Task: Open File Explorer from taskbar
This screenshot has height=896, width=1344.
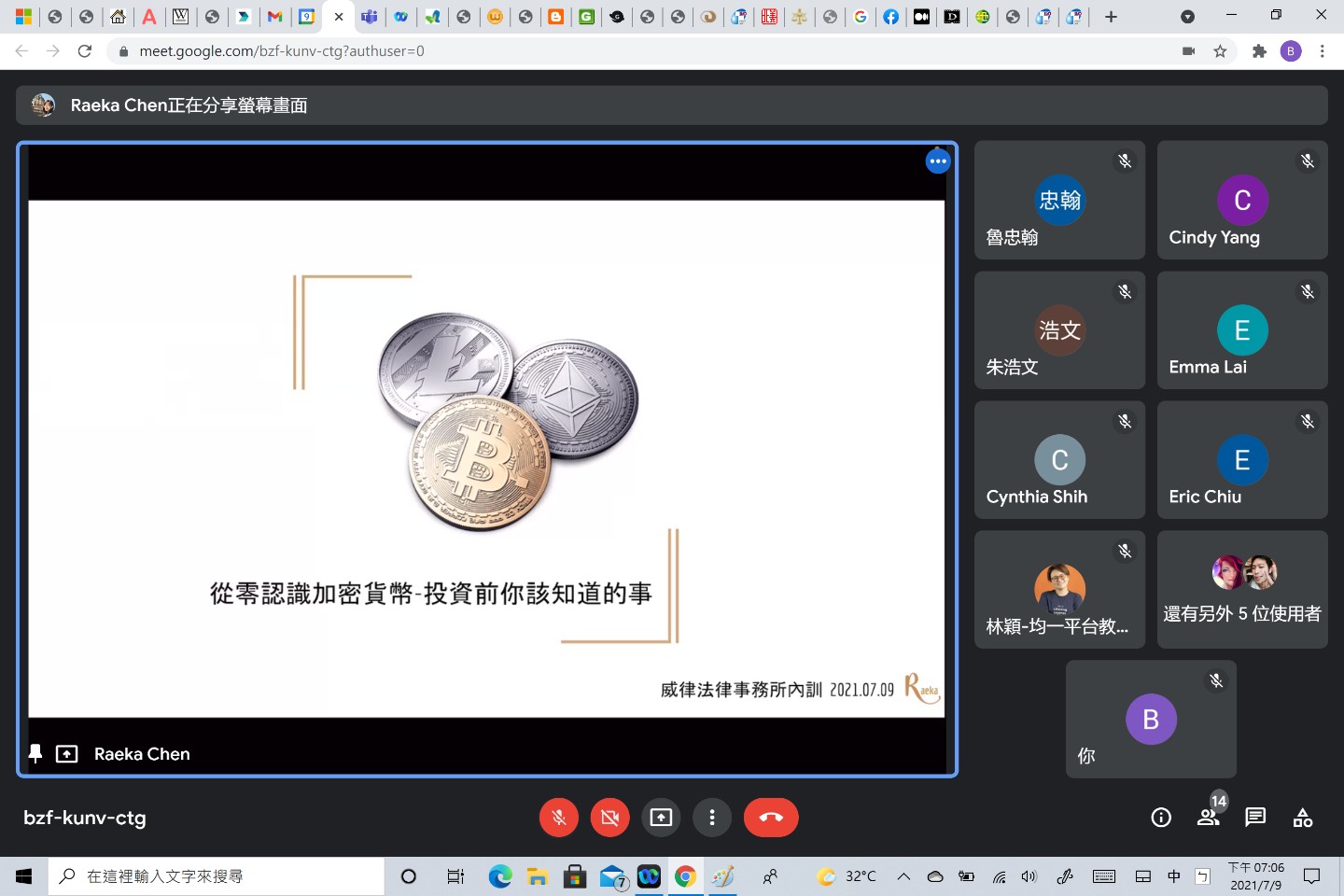Action: point(537,876)
